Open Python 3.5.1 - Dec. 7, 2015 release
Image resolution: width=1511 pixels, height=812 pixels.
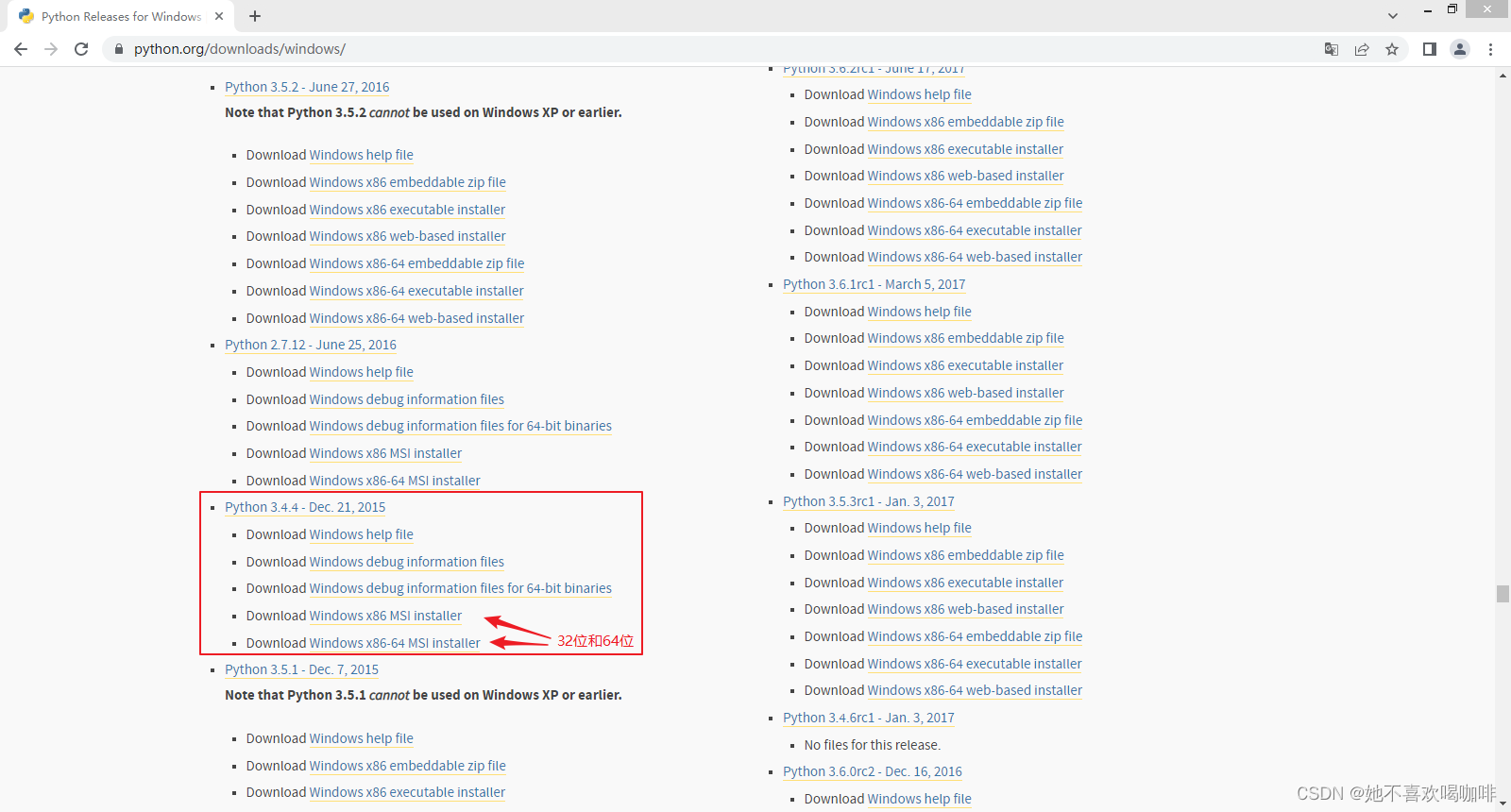[301, 669]
